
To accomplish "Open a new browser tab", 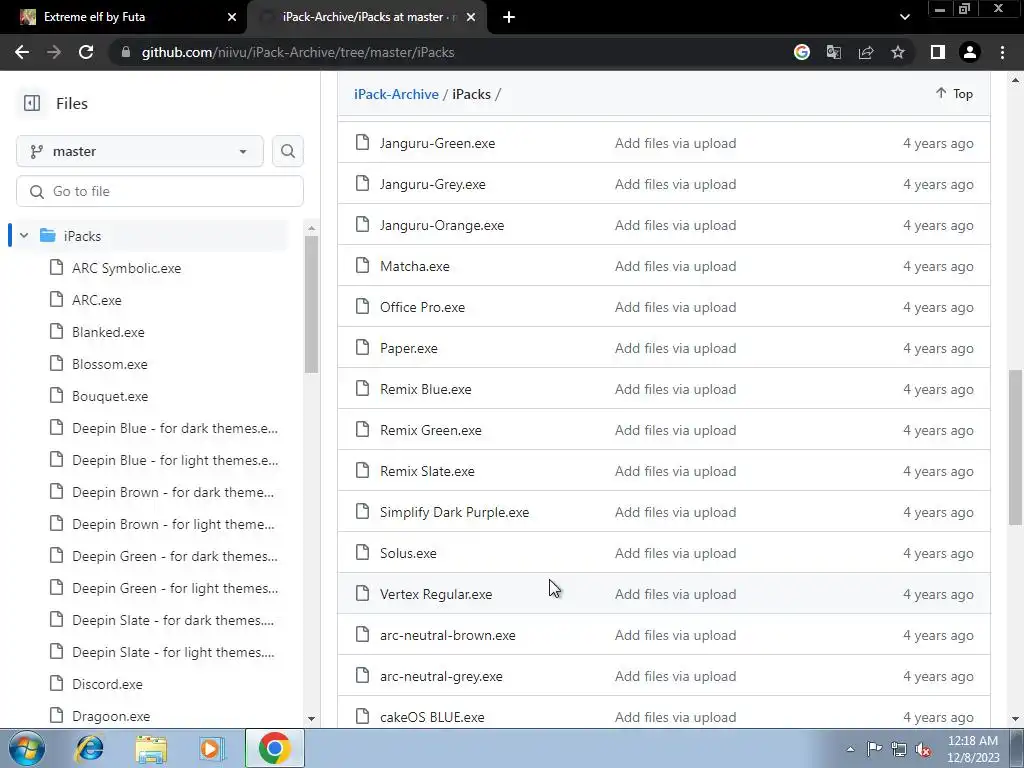I will point(509,18).
